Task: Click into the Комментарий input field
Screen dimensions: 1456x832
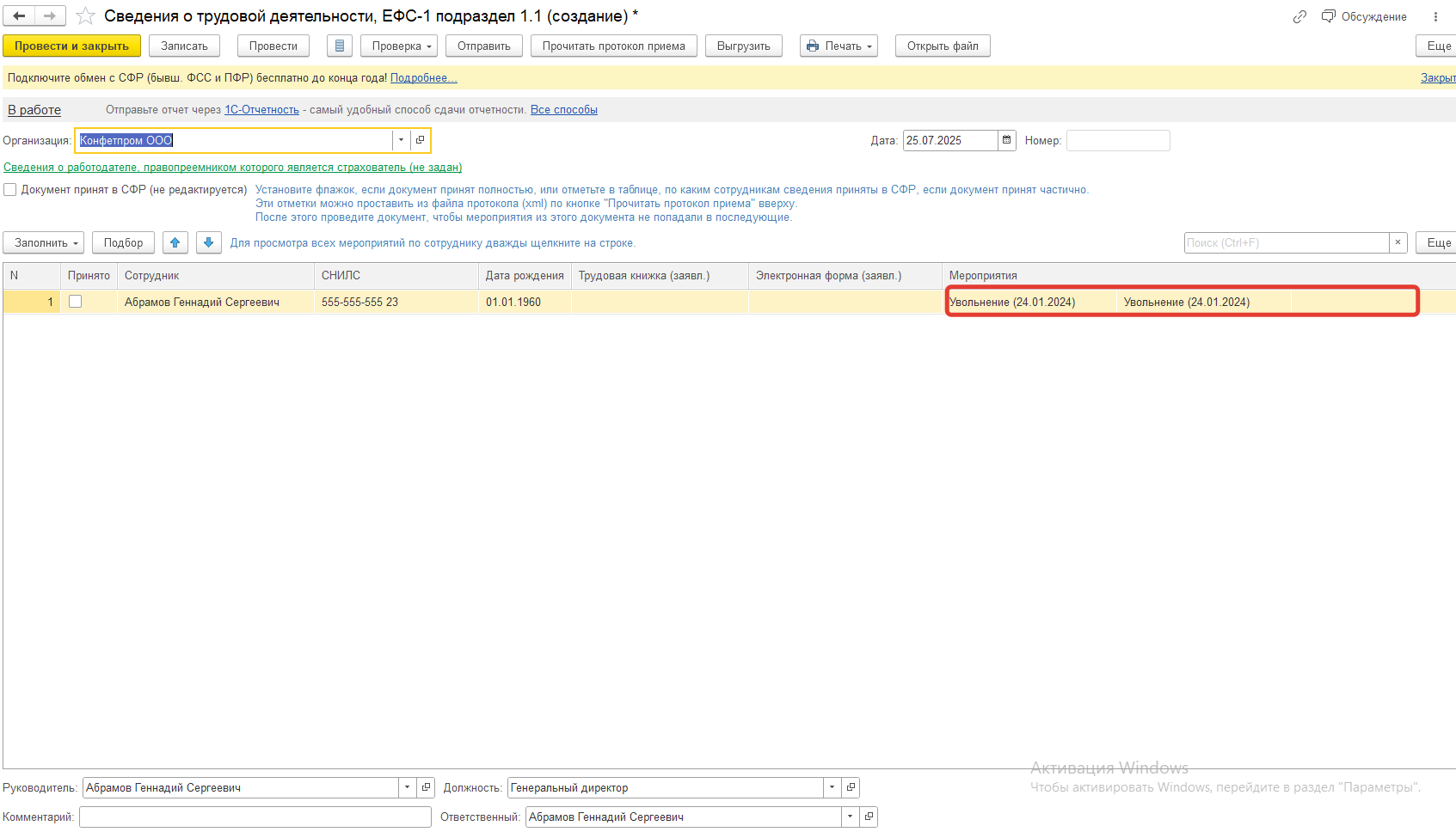Action: click(x=255, y=817)
